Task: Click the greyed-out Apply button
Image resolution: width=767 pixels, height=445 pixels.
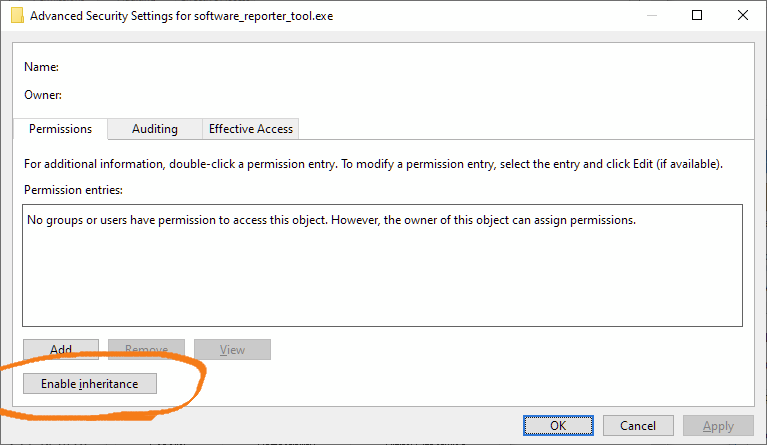Action: 718,425
